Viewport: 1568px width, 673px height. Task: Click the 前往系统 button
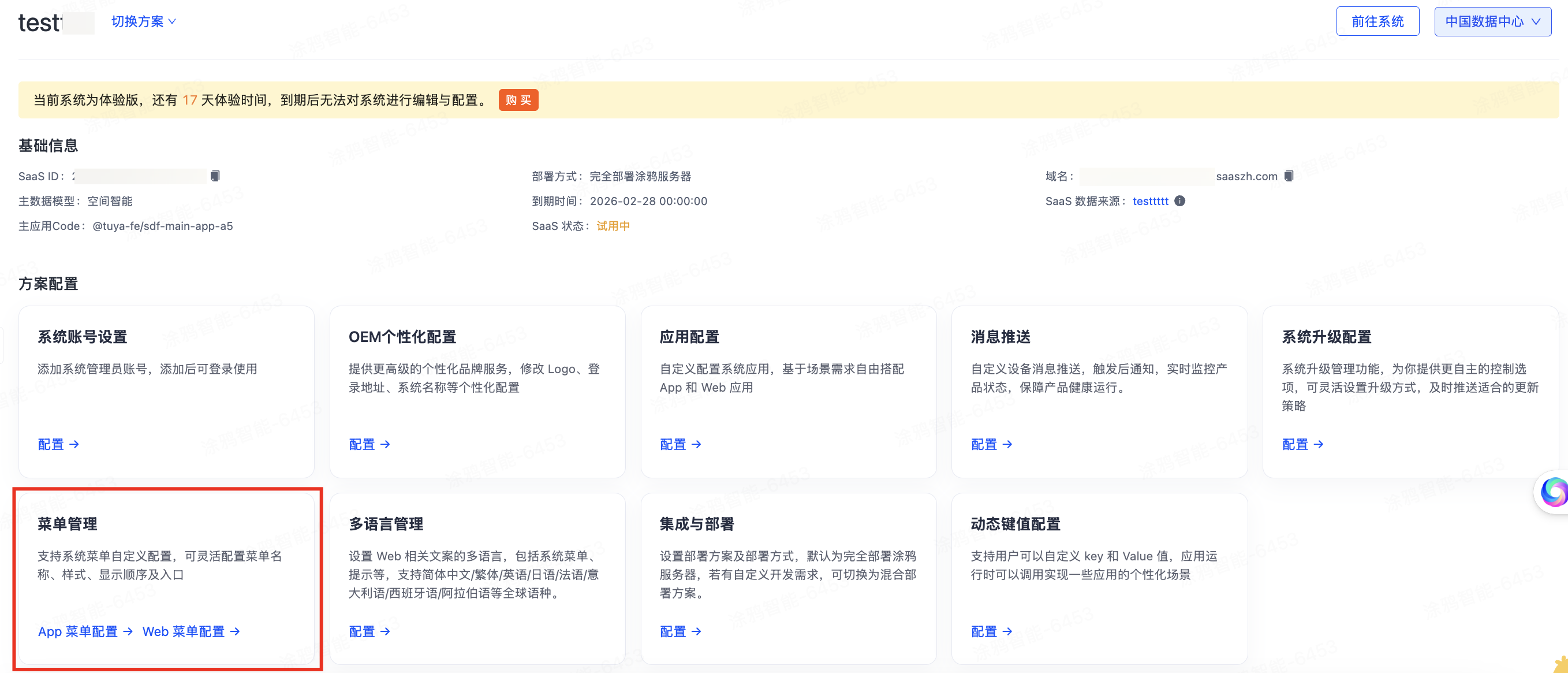coord(1377,21)
